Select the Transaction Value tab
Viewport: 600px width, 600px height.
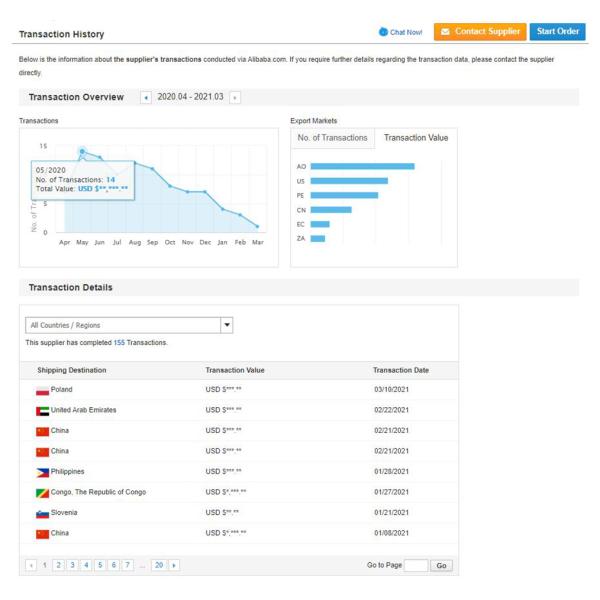tap(417, 137)
